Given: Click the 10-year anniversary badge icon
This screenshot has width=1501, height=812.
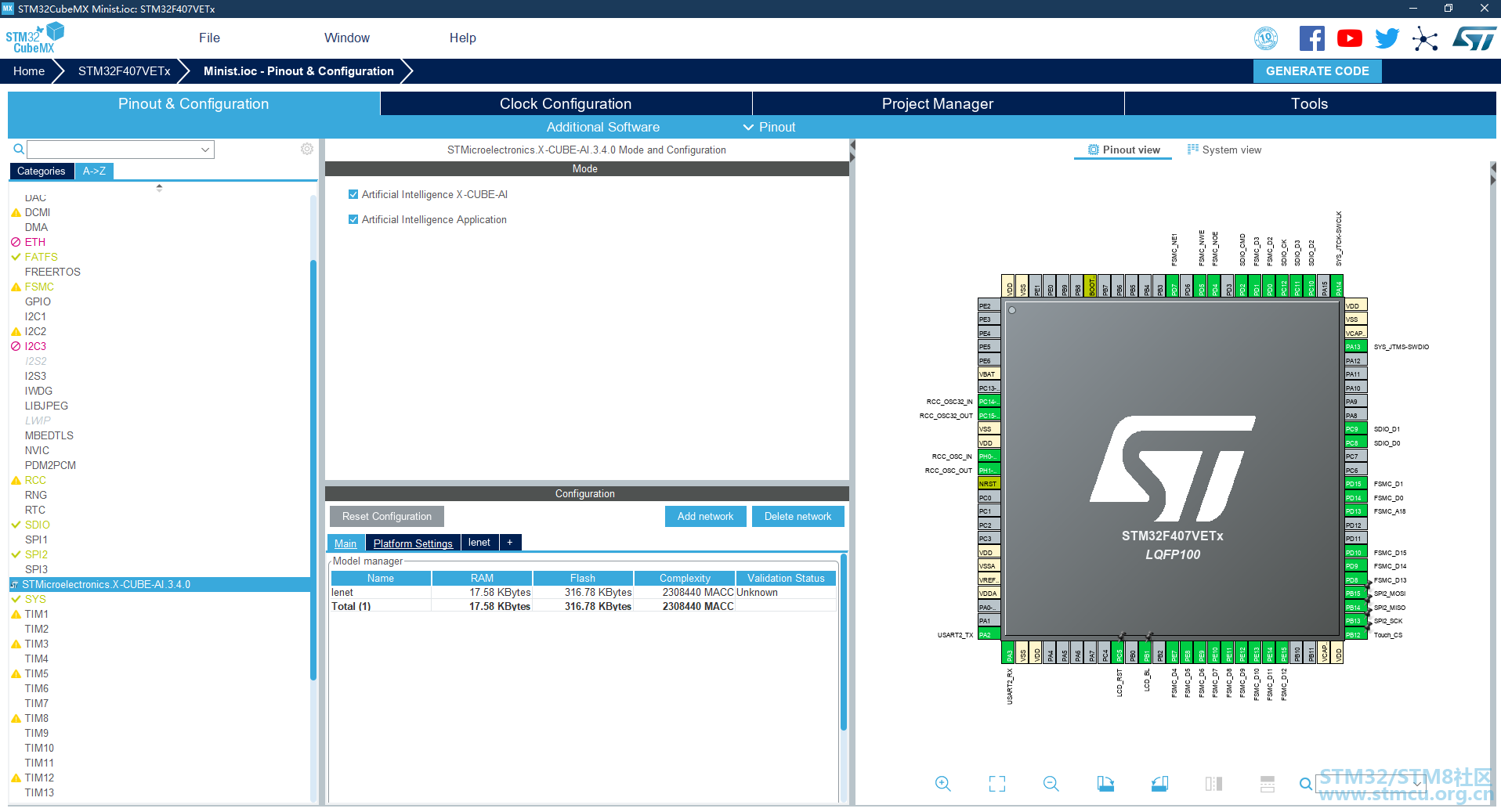Looking at the screenshot, I should [1266, 38].
